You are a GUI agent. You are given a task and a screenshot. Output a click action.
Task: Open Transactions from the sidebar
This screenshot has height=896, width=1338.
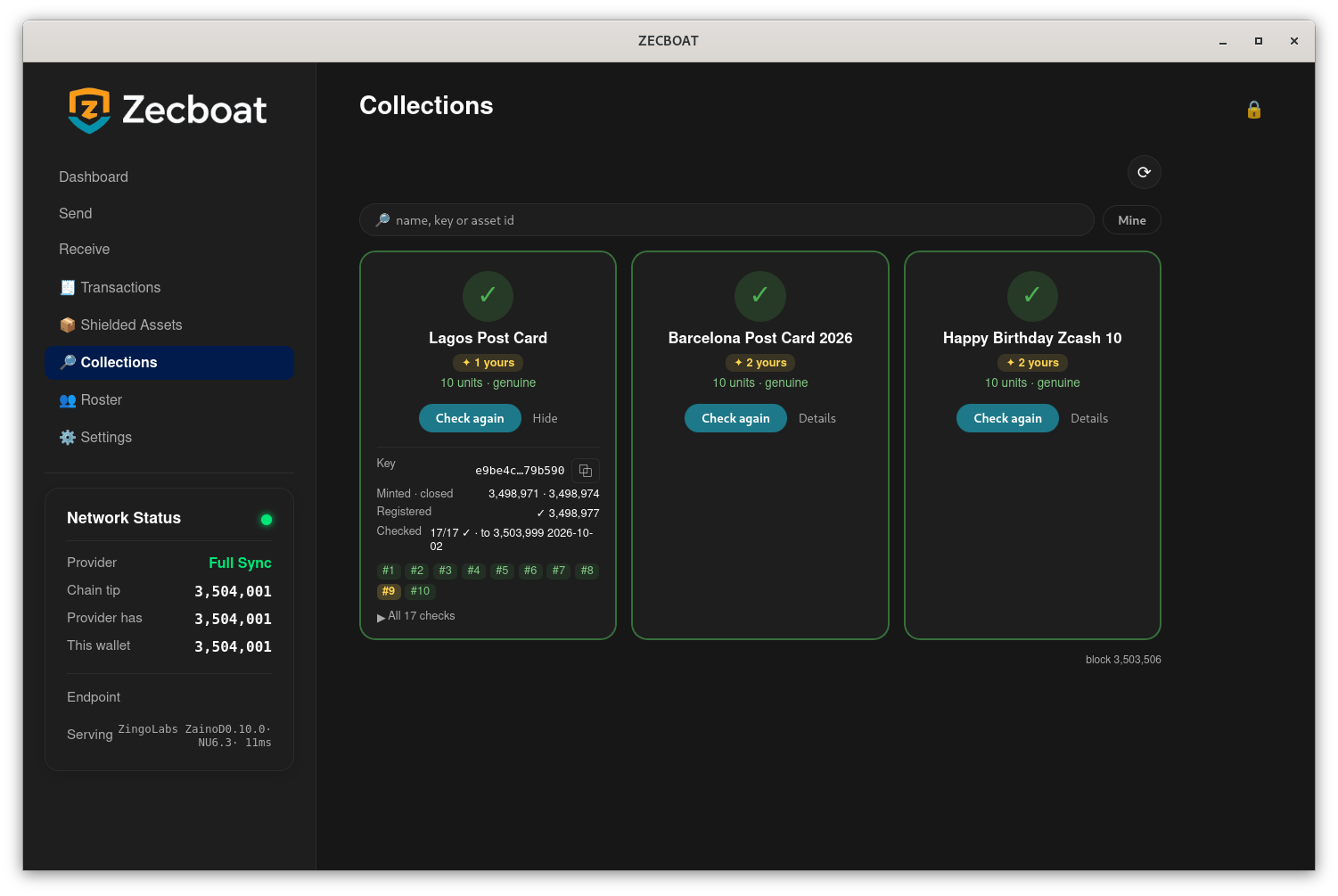point(169,287)
